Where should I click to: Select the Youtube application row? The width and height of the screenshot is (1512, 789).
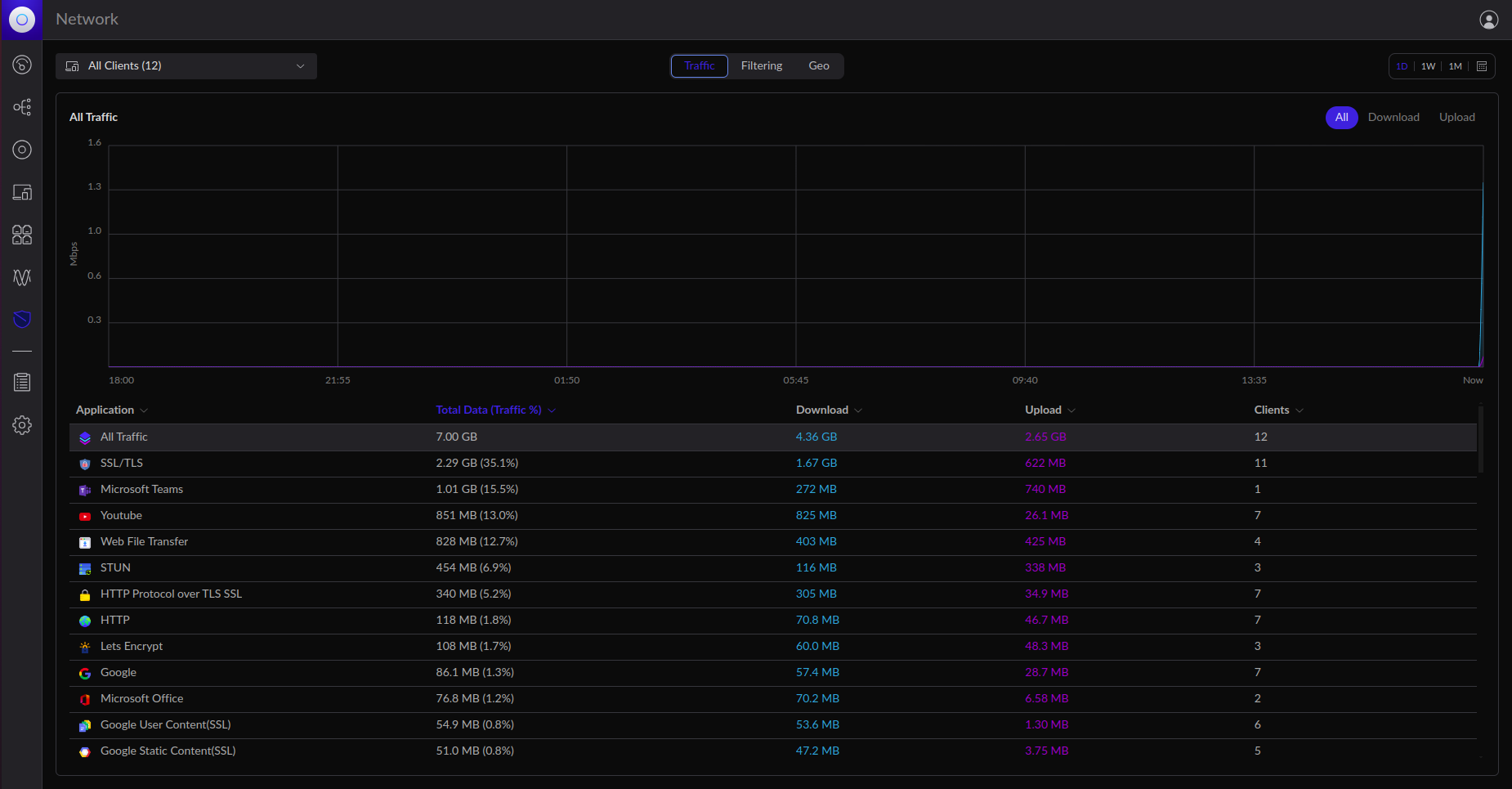click(121, 515)
